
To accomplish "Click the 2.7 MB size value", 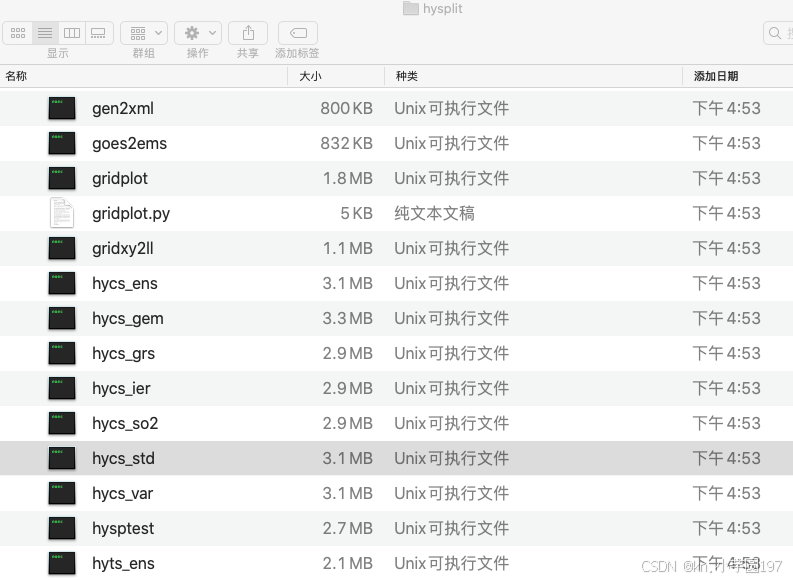I will click(x=348, y=528).
